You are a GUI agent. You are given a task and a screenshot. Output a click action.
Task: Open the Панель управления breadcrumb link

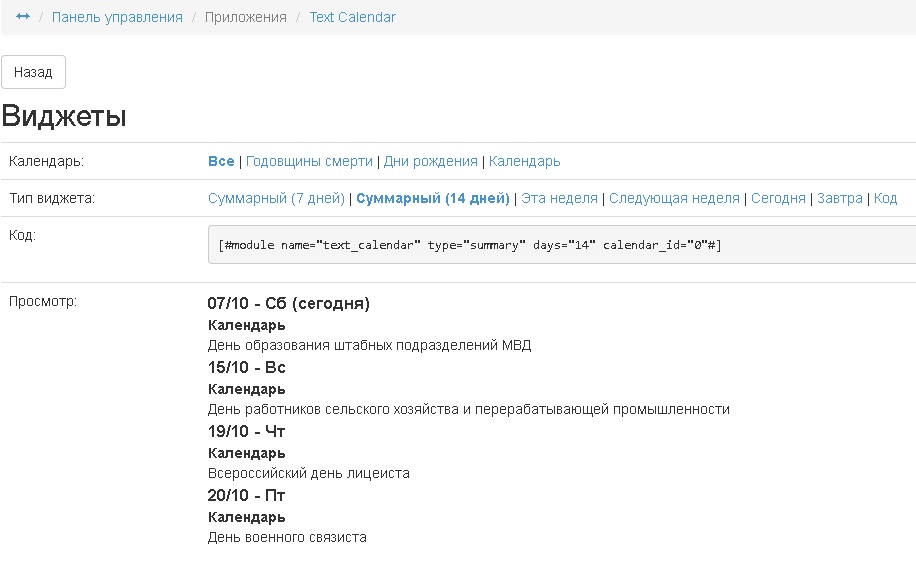(x=117, y=17)
